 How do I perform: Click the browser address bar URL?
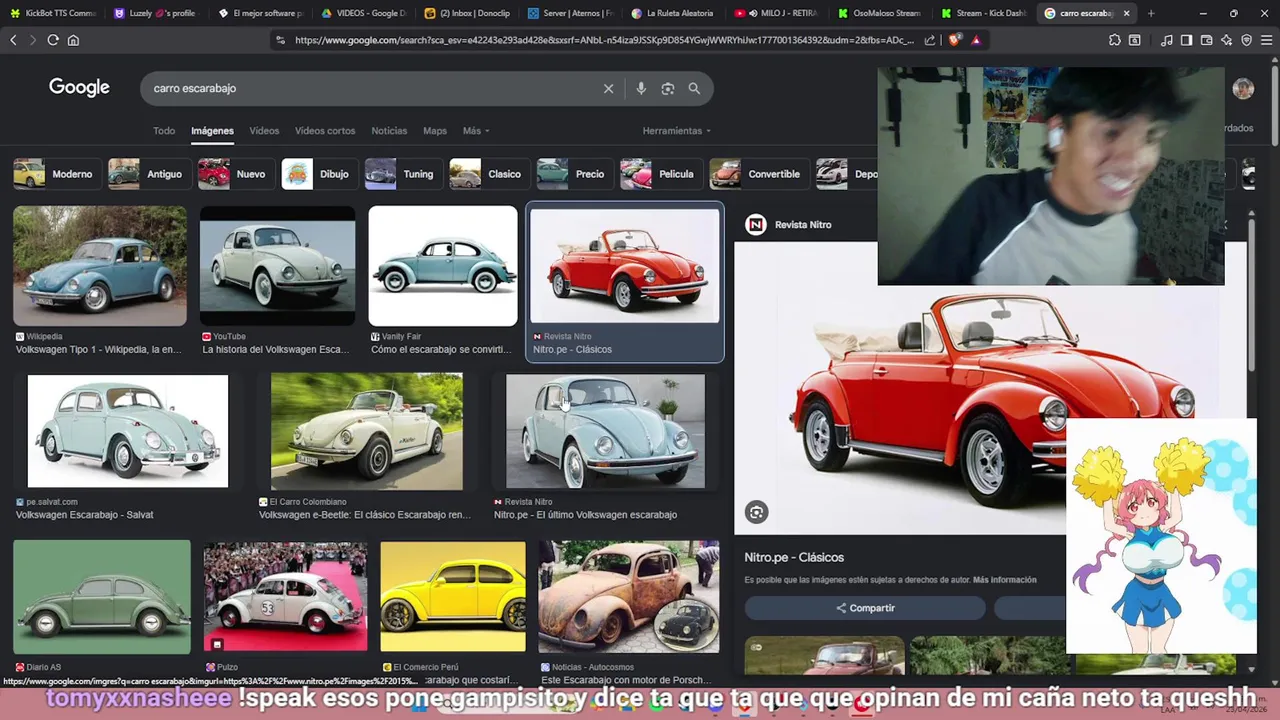tap(604, 40)
